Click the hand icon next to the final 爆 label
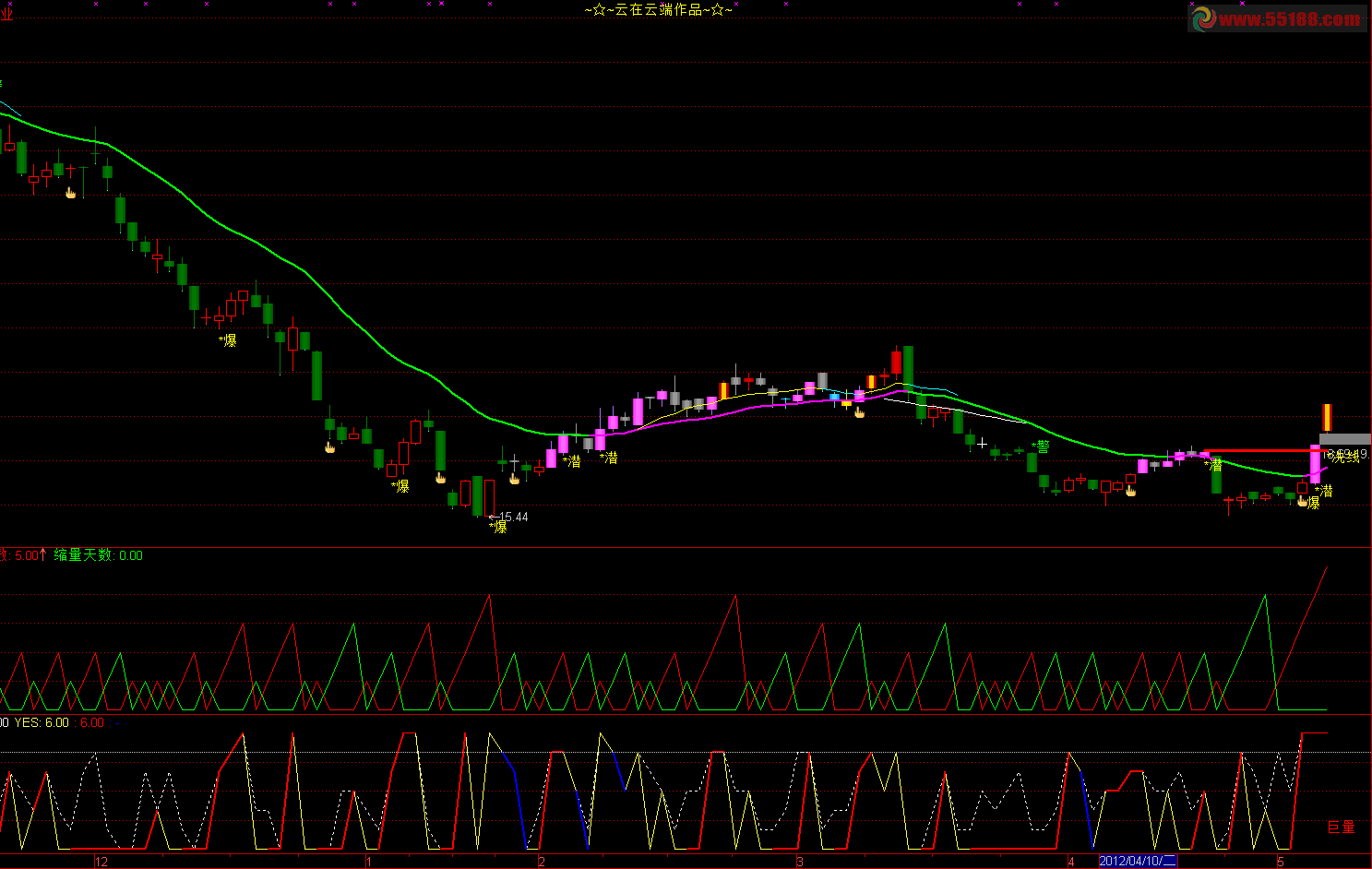The height and width of the screenshot is (869, 1372). point(1302,501)
